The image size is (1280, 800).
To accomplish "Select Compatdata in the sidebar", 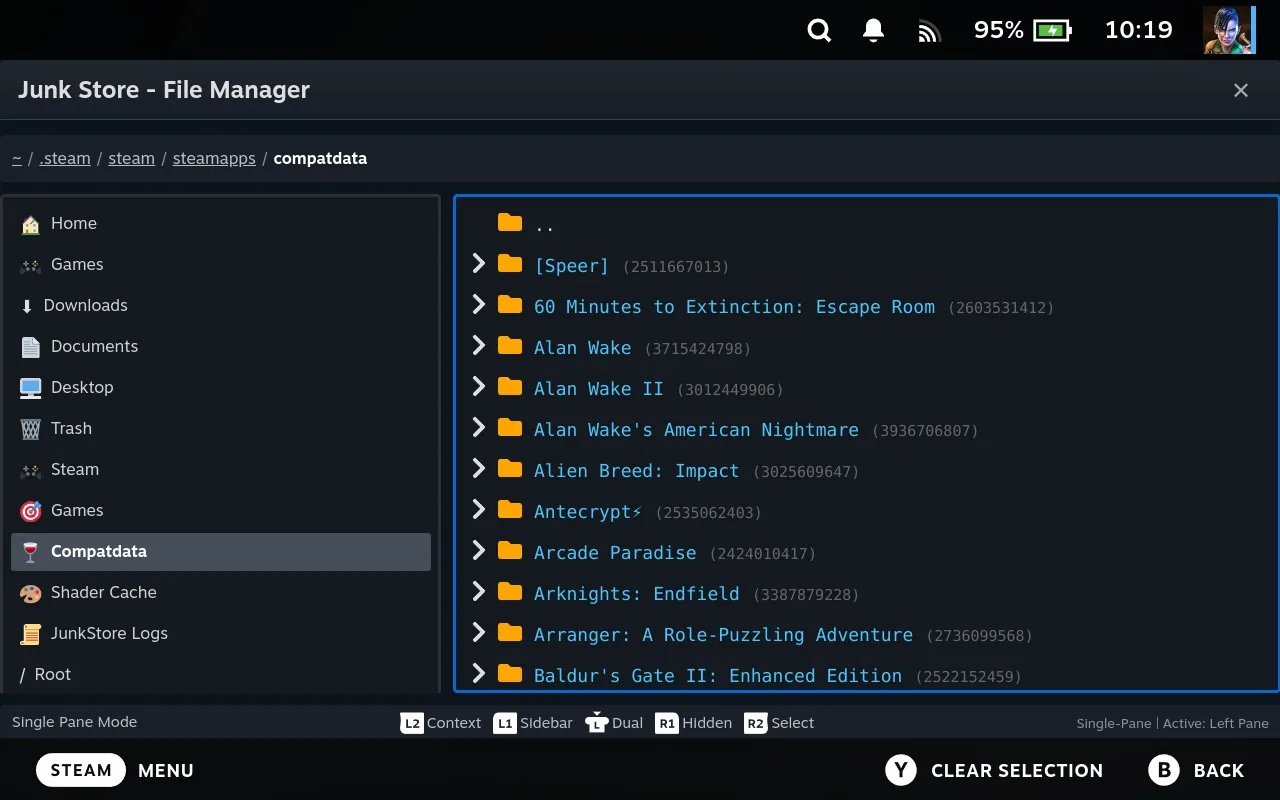I will click(x=221, y=551).
